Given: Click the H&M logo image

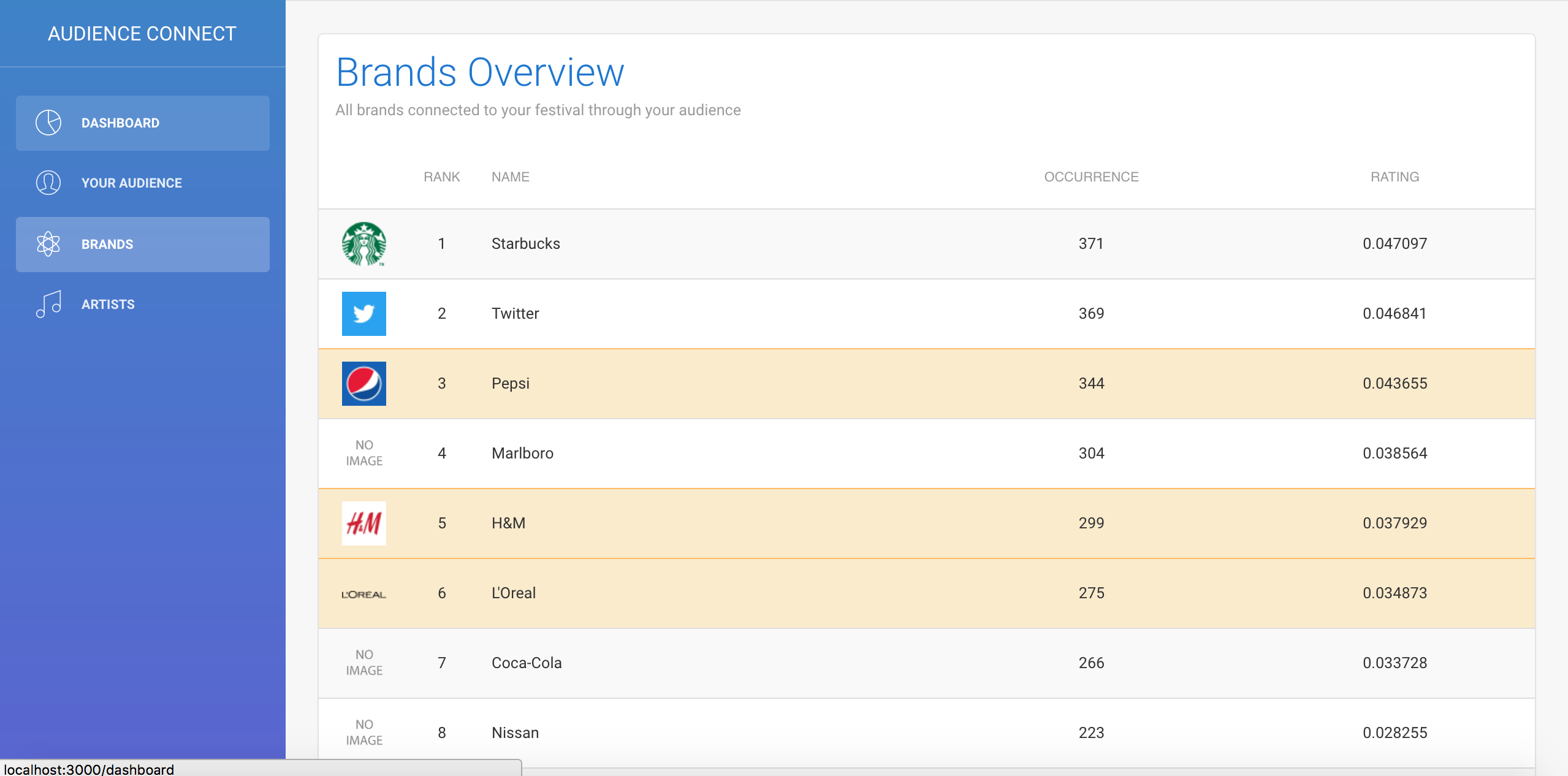Looking at the screenshot, I should click(363, 523).
